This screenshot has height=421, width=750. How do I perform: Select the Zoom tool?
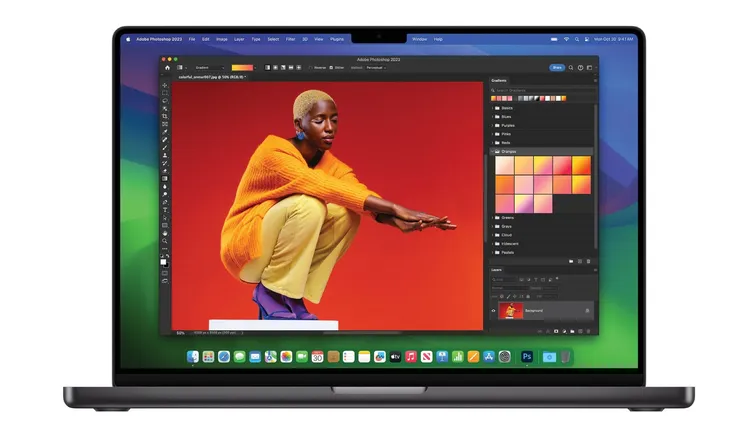[165, 241]
